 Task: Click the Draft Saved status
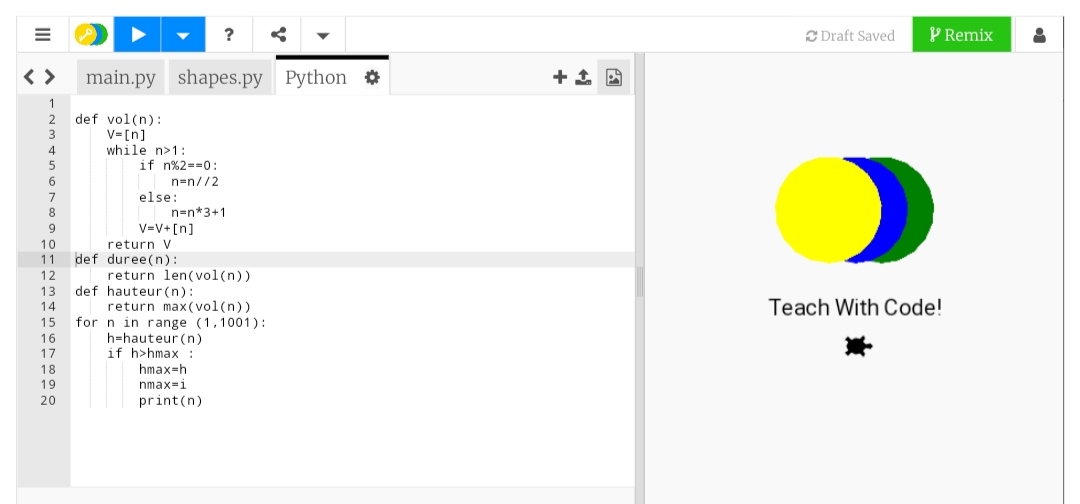click(850, 36)
